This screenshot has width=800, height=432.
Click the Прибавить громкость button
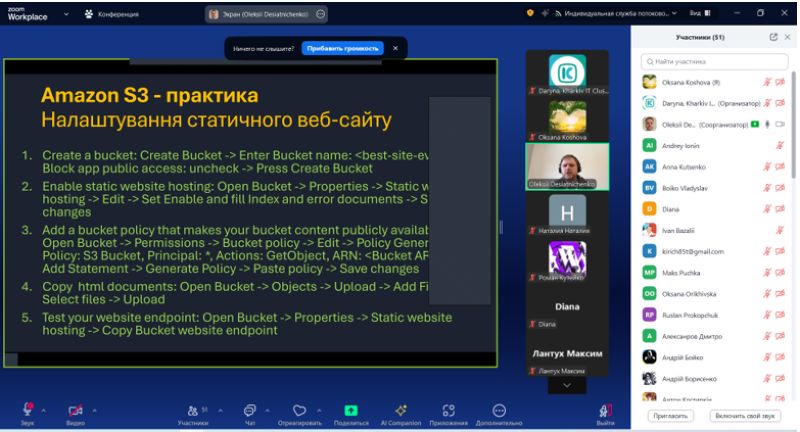point(342,48)
